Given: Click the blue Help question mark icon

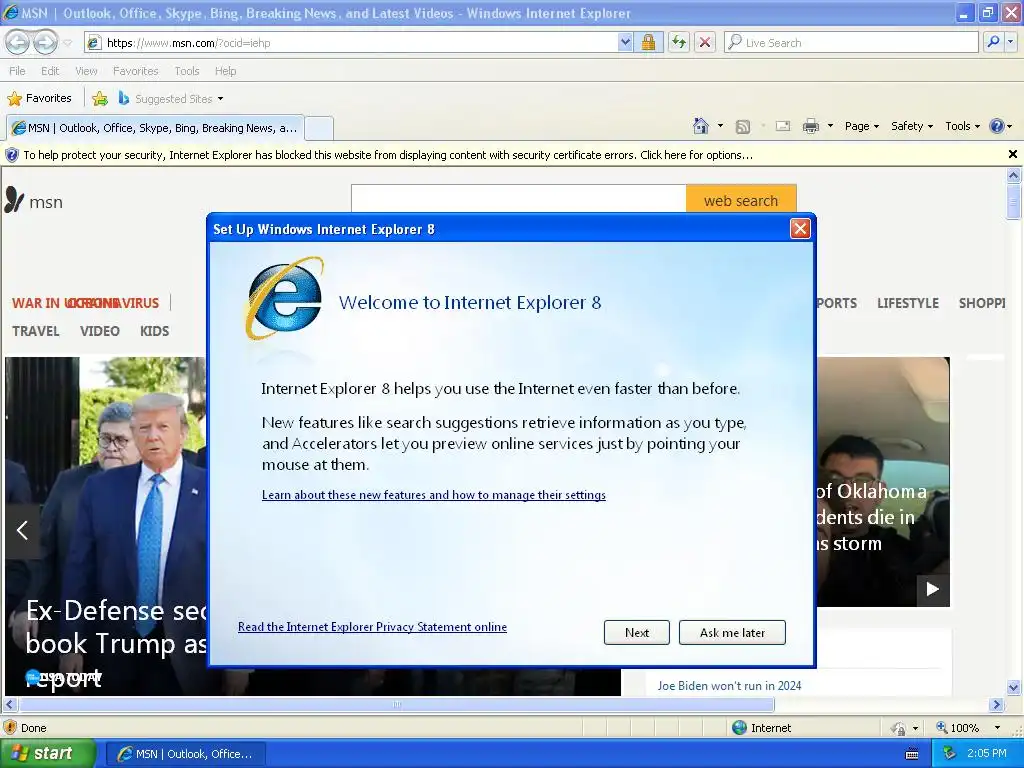Looking at the screenshot, I should (x=997, y=126).
